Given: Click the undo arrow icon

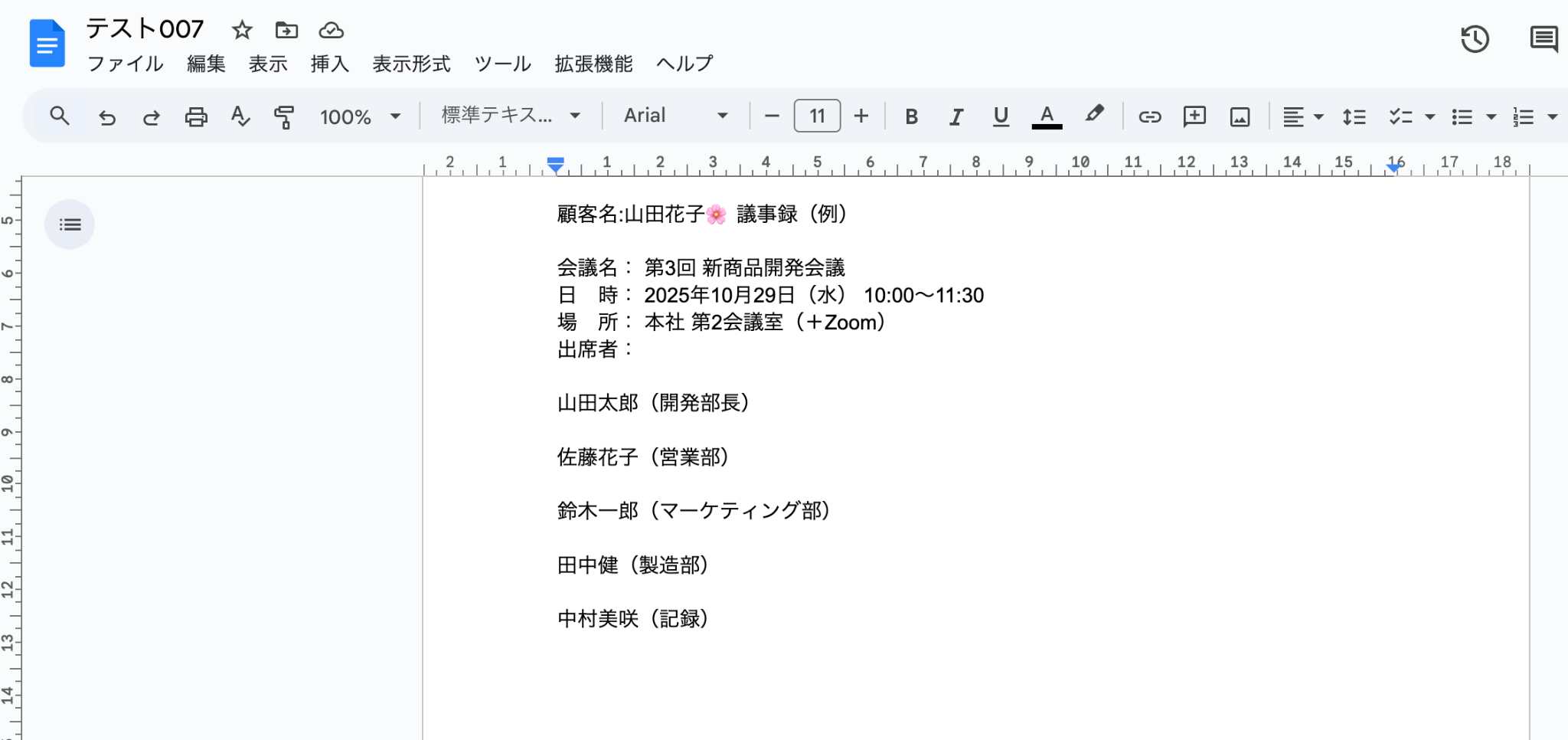Looking at the screenshot, I should (x=106, y=116).
